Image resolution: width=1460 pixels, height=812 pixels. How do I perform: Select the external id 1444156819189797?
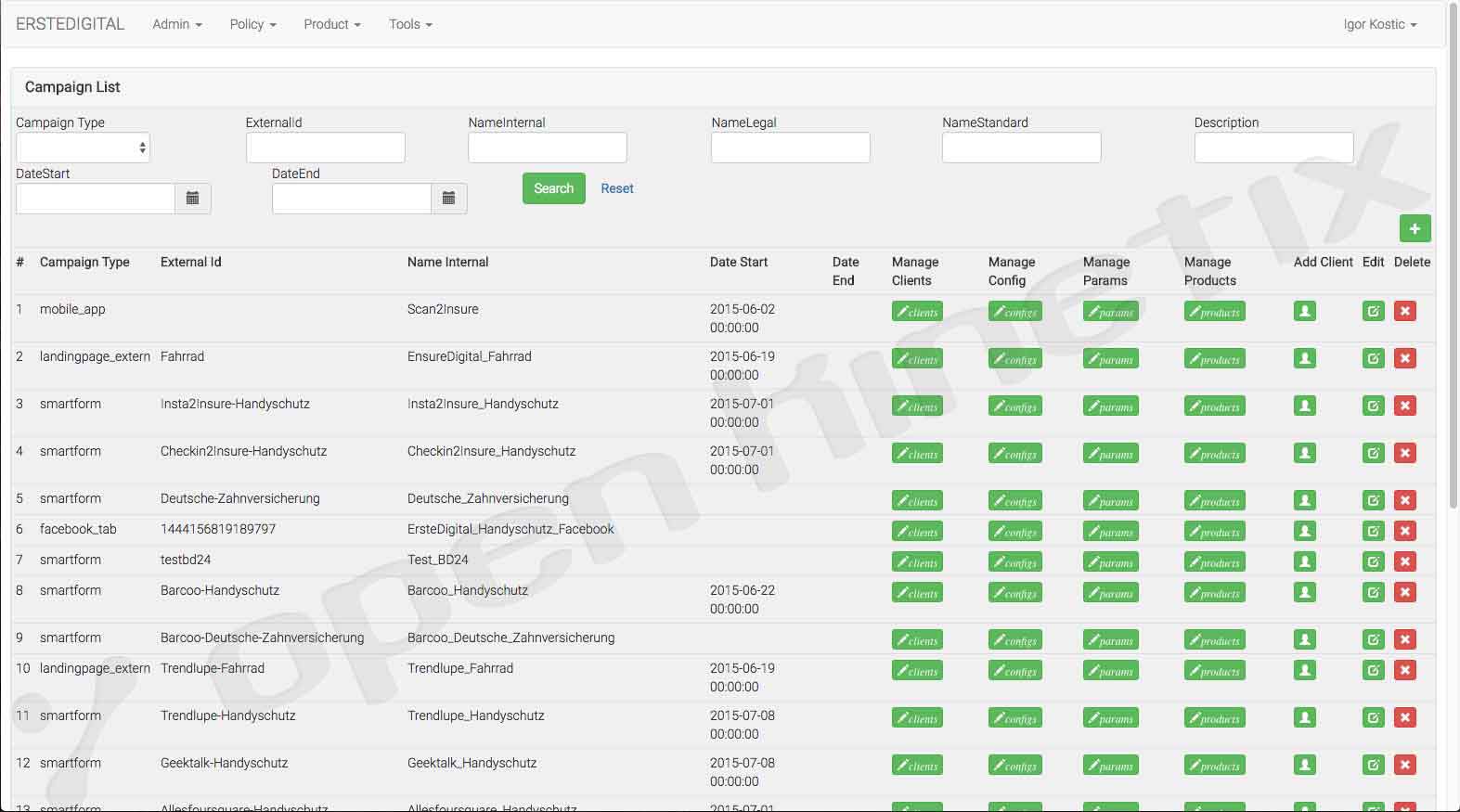(218, 529)
